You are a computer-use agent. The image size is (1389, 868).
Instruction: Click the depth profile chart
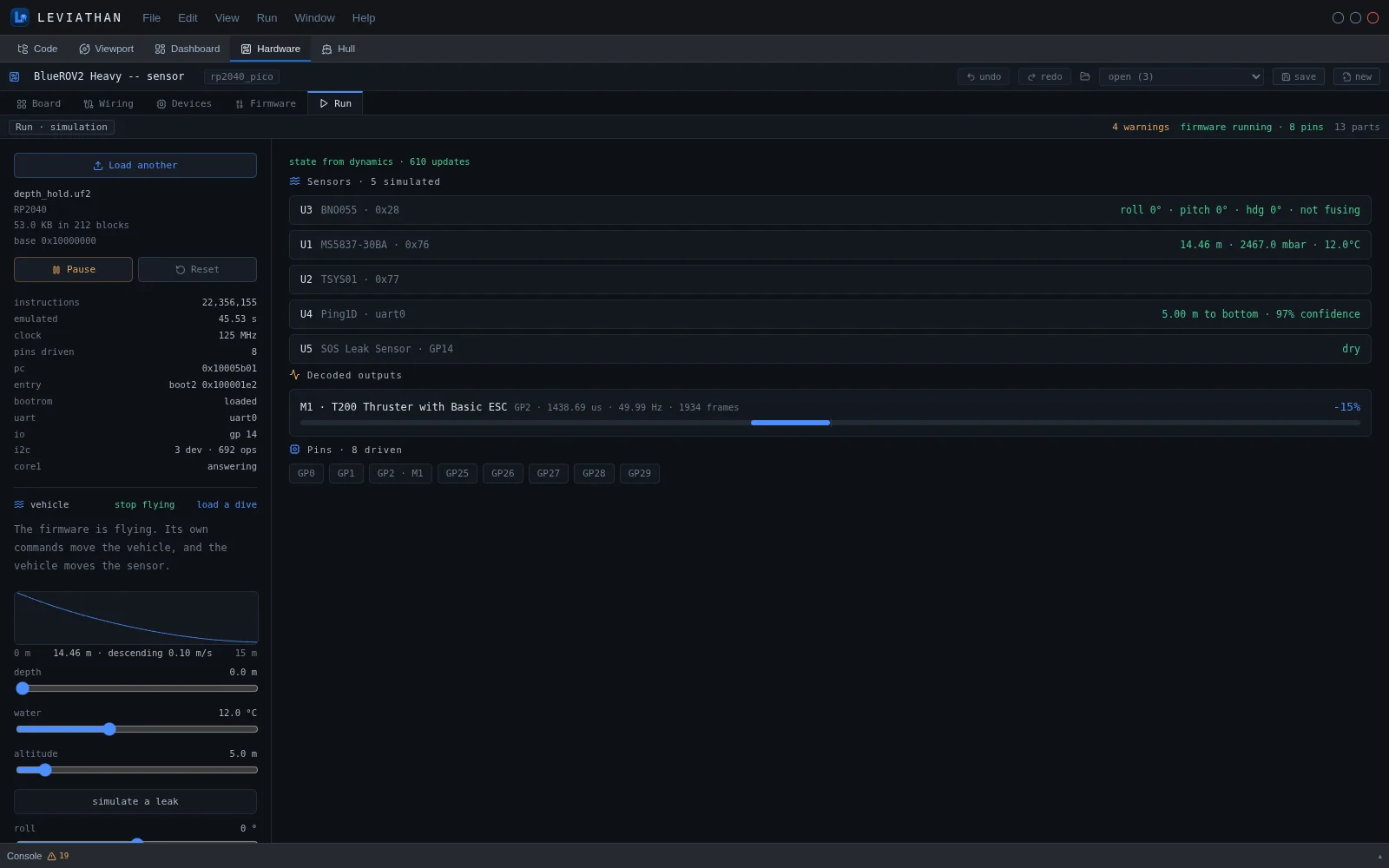pos(136,617)
